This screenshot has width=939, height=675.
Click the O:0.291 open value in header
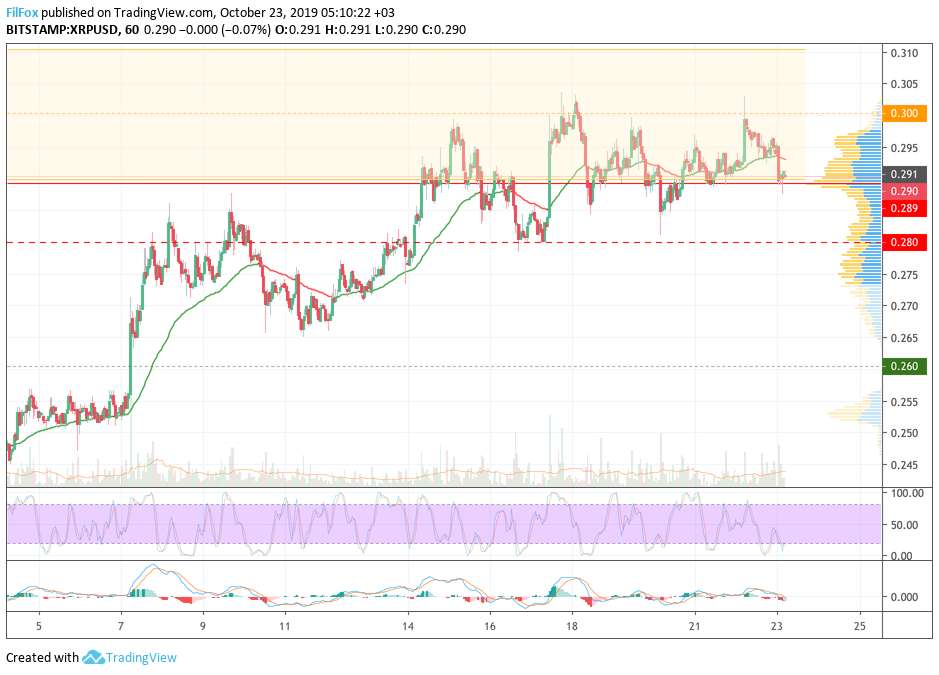(298, 29)
